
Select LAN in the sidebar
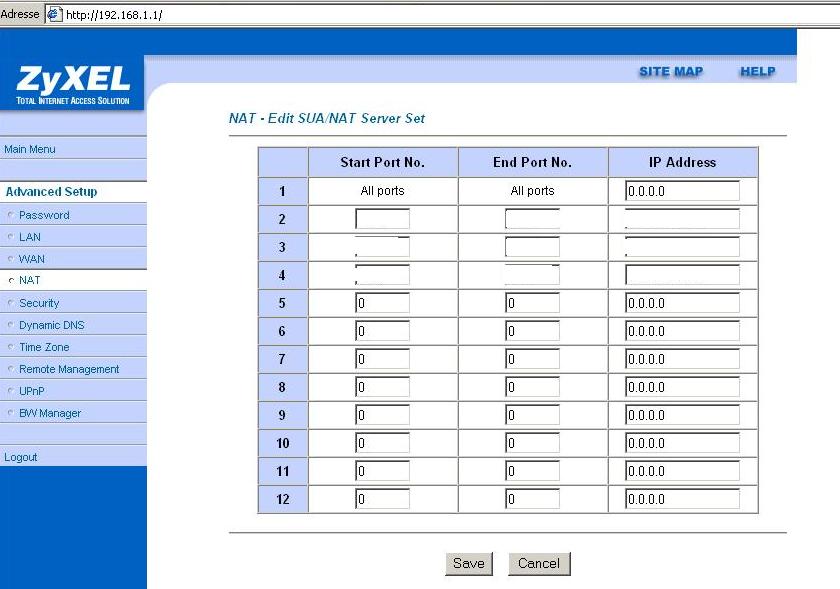[30, 237]
